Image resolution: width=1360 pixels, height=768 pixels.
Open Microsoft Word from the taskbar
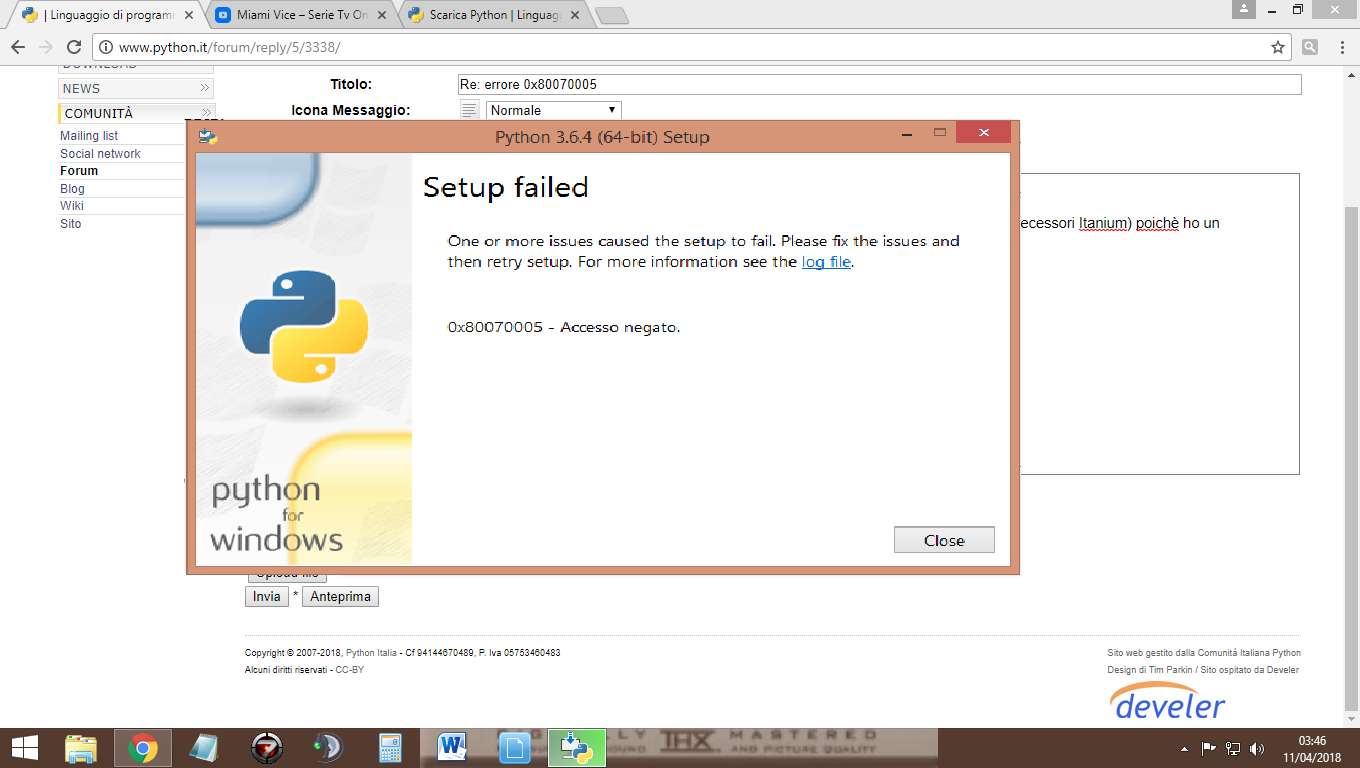tap(453, 748)
